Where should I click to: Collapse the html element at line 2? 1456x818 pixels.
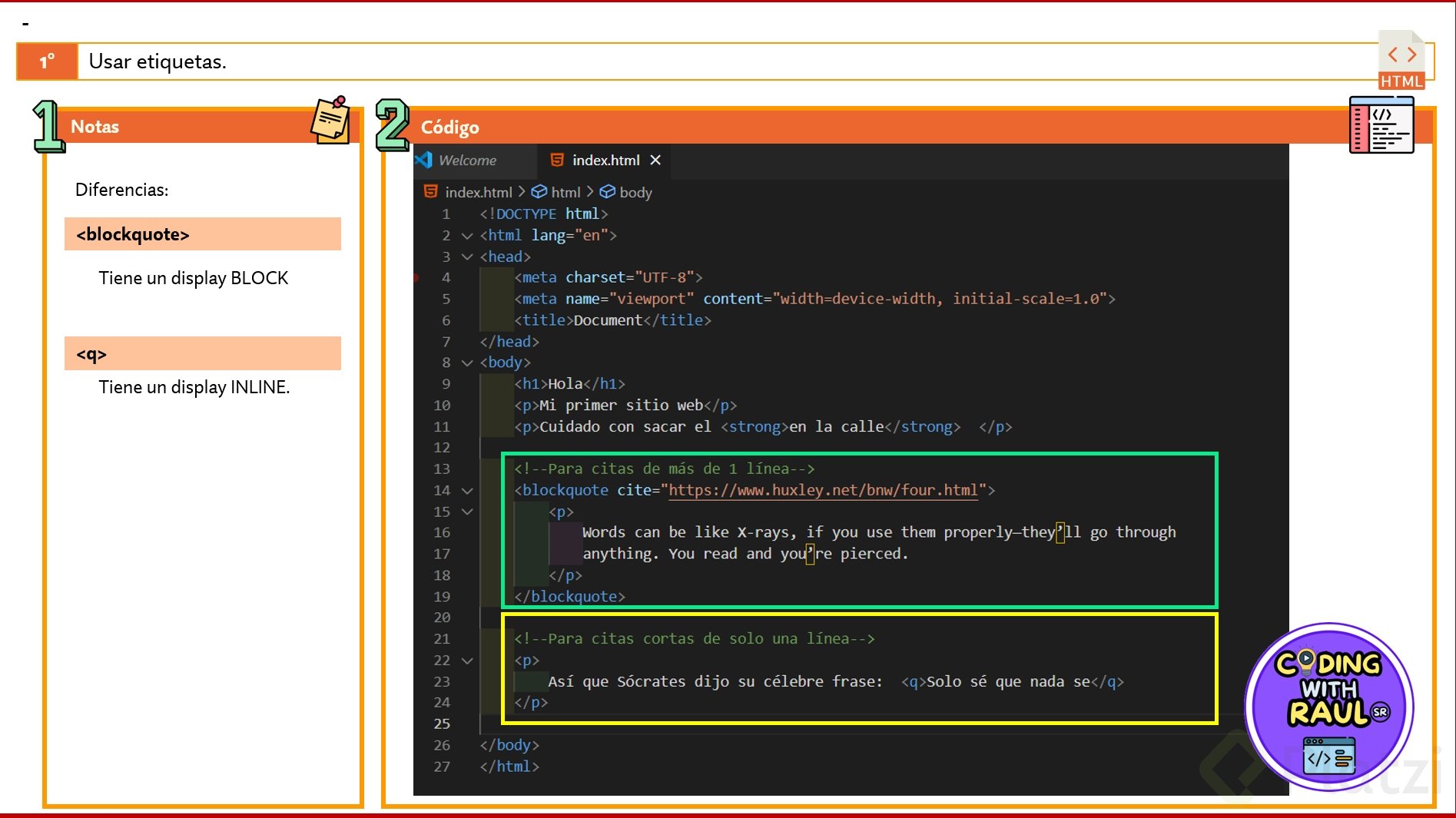click(467, 236)
